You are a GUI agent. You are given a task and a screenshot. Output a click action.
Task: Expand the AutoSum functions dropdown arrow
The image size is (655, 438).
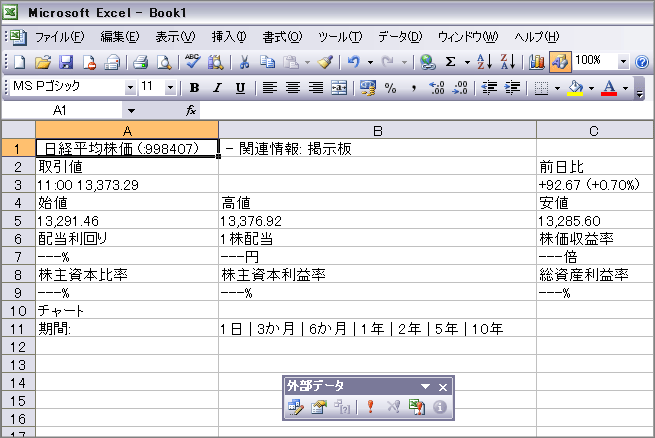click(x=467, y=63)
